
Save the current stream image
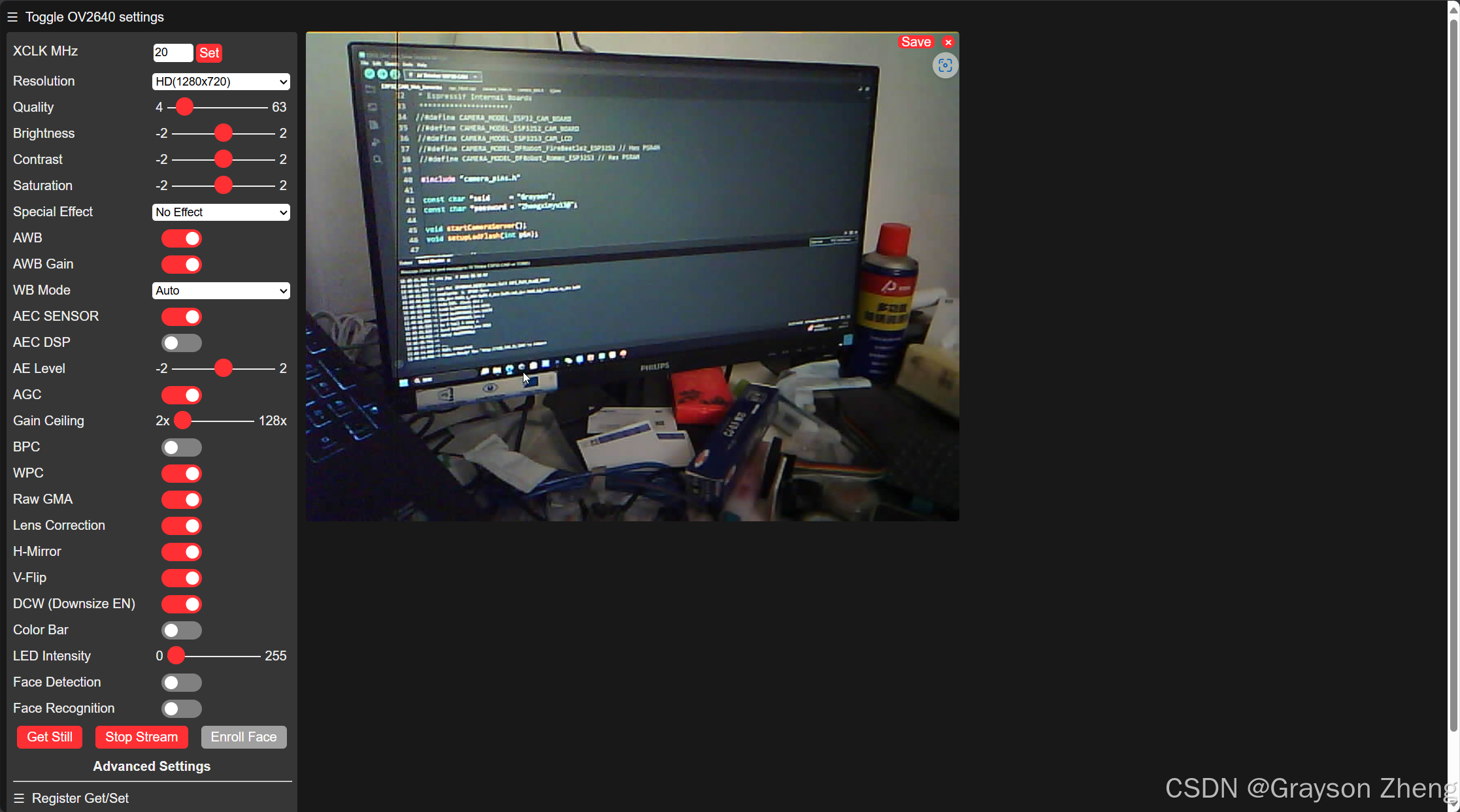(x=916, y=42)
